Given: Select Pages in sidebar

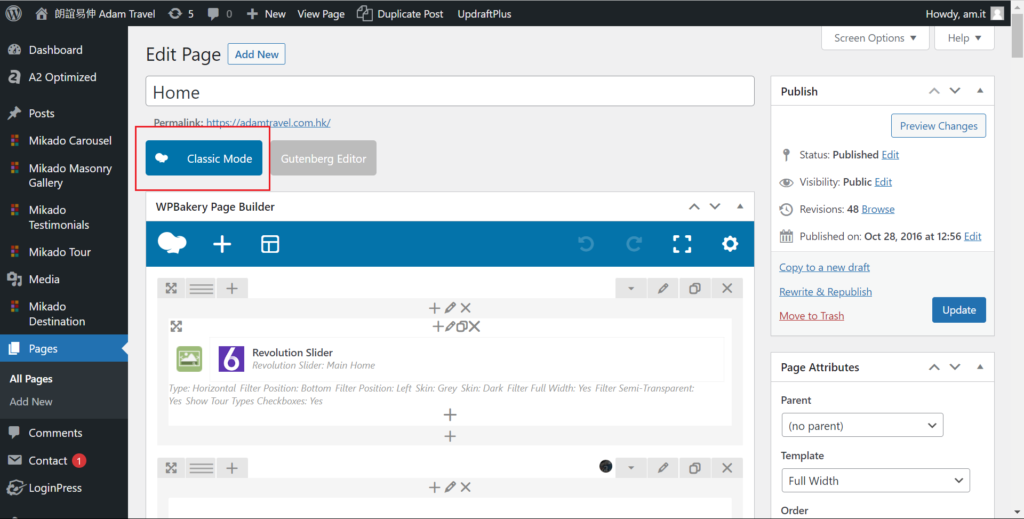Looking at the screenshot, I should pos(64,349).
